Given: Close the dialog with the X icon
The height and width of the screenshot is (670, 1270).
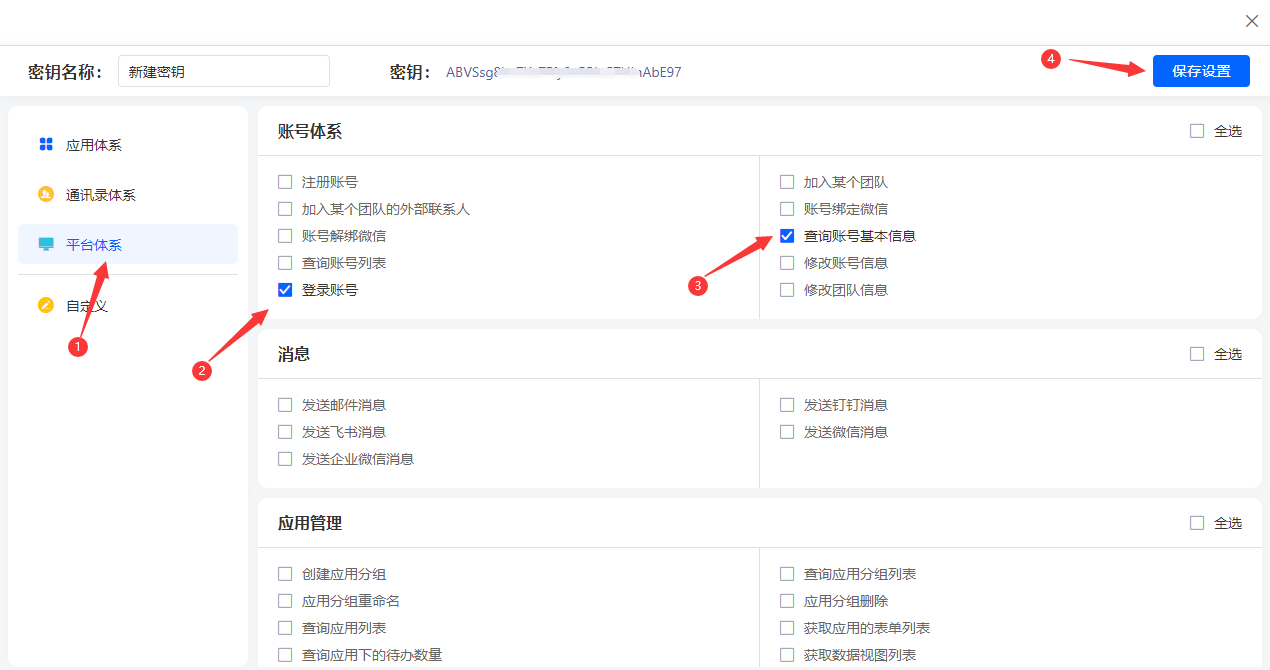Looking at the screenshot, I should [1251, 21].
